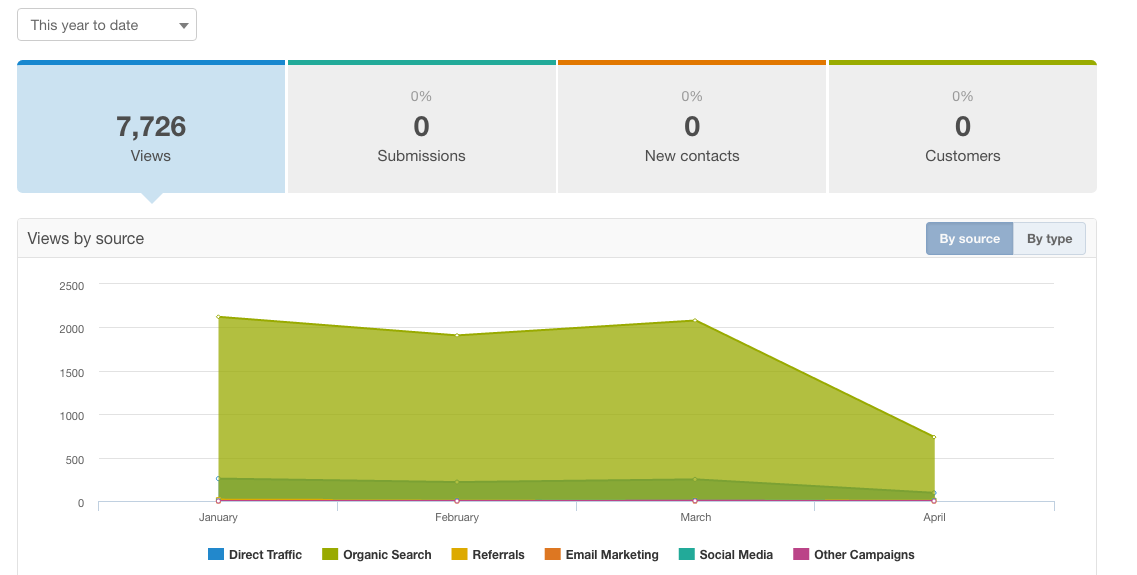Hide the Organic Search series via its label
Viewport: 1137px width, 575px height.
(387, 555)
